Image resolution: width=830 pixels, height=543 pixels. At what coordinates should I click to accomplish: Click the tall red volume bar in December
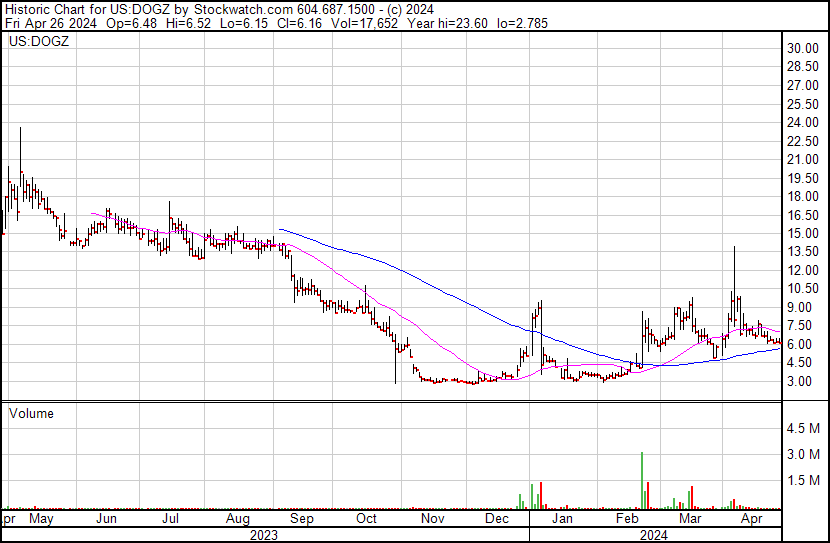click(540, 495)
